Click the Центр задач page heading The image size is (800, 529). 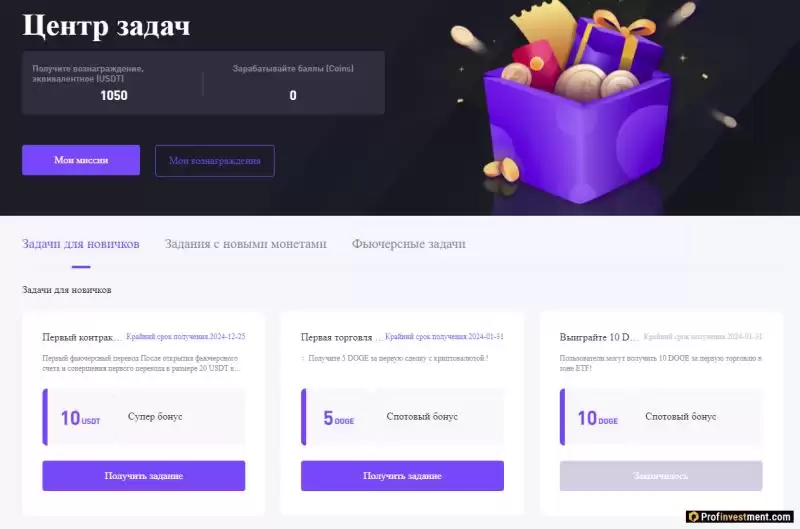point(106,25)
